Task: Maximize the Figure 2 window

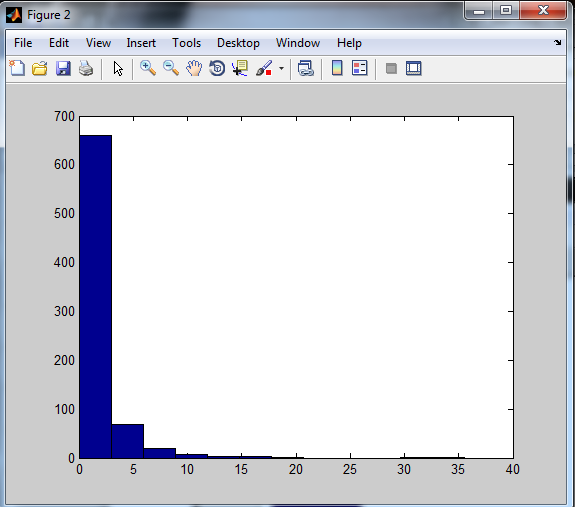Action: click(x=506, y=10)
